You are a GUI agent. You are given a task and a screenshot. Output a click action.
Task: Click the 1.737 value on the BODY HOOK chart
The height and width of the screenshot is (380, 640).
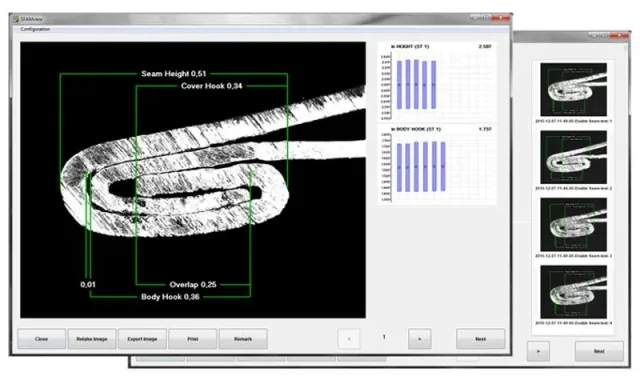pos(485,129)
